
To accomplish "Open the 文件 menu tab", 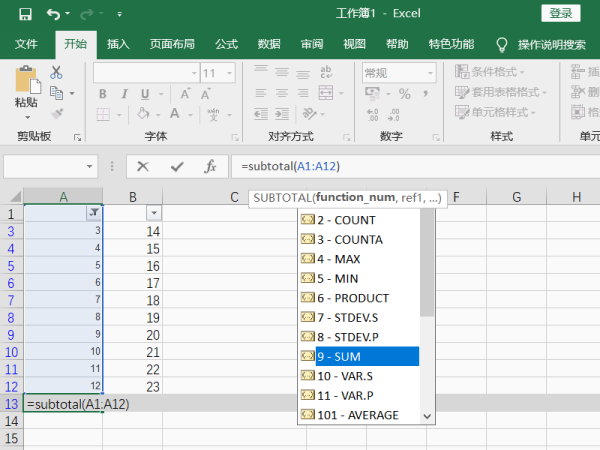I will pos(26,44).
